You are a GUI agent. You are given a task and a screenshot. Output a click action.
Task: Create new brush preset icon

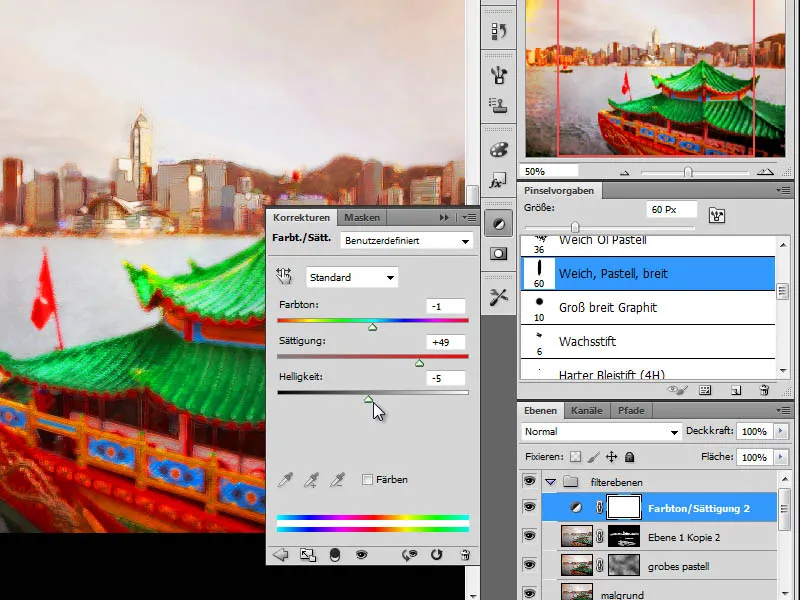[x=736, y=390]
